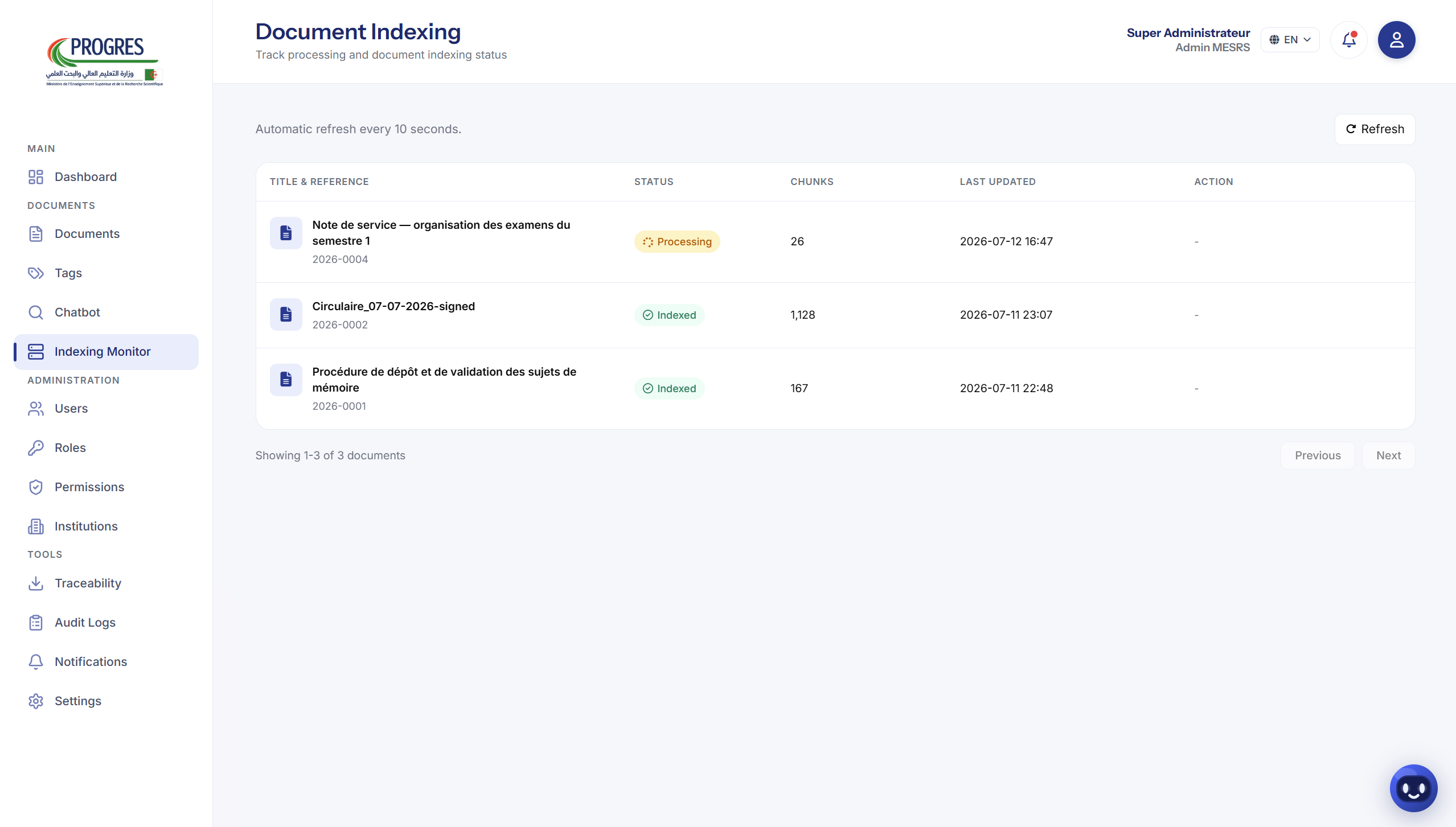Click file icon for Note de service row
1456x827 pixels.
pyautogui.click(x=286, y=233)
